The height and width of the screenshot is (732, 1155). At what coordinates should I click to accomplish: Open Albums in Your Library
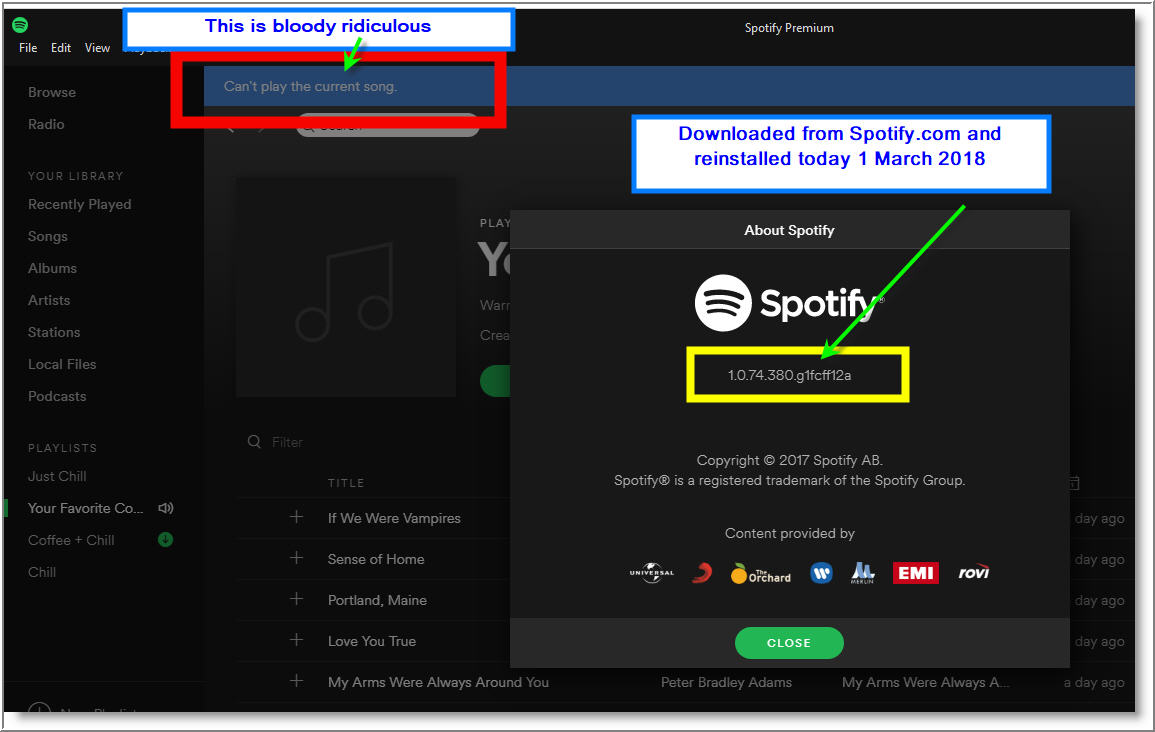click(52, 268)
